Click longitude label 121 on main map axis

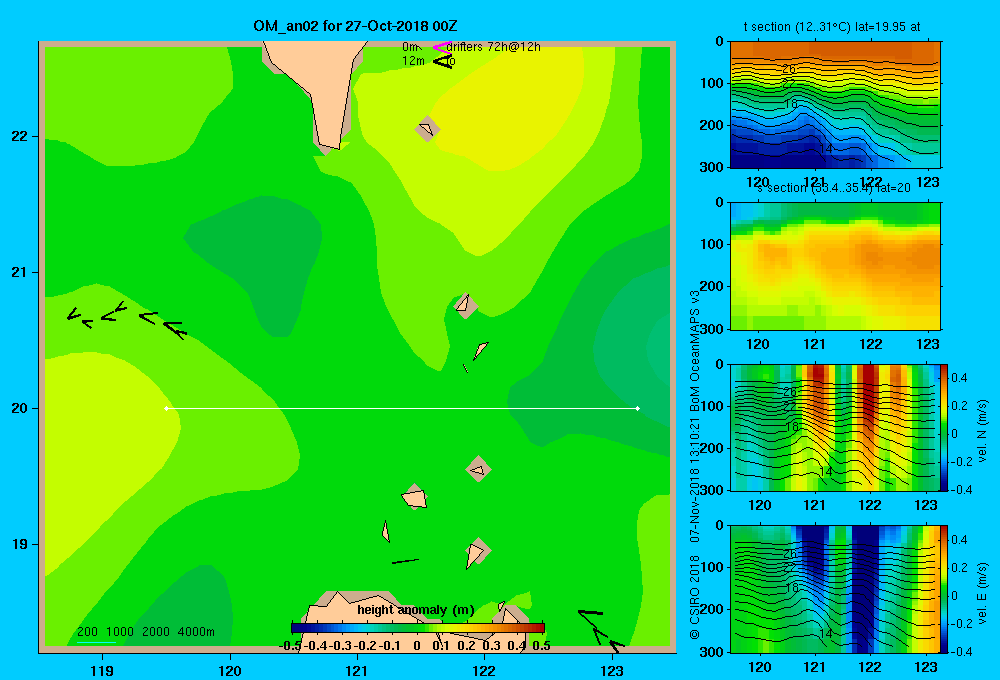[357, 670]
